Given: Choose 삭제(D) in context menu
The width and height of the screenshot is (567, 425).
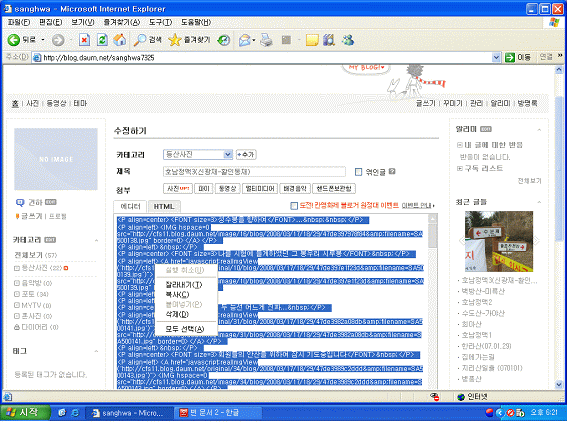Looking at the screenshot, I should coord(177,314).
